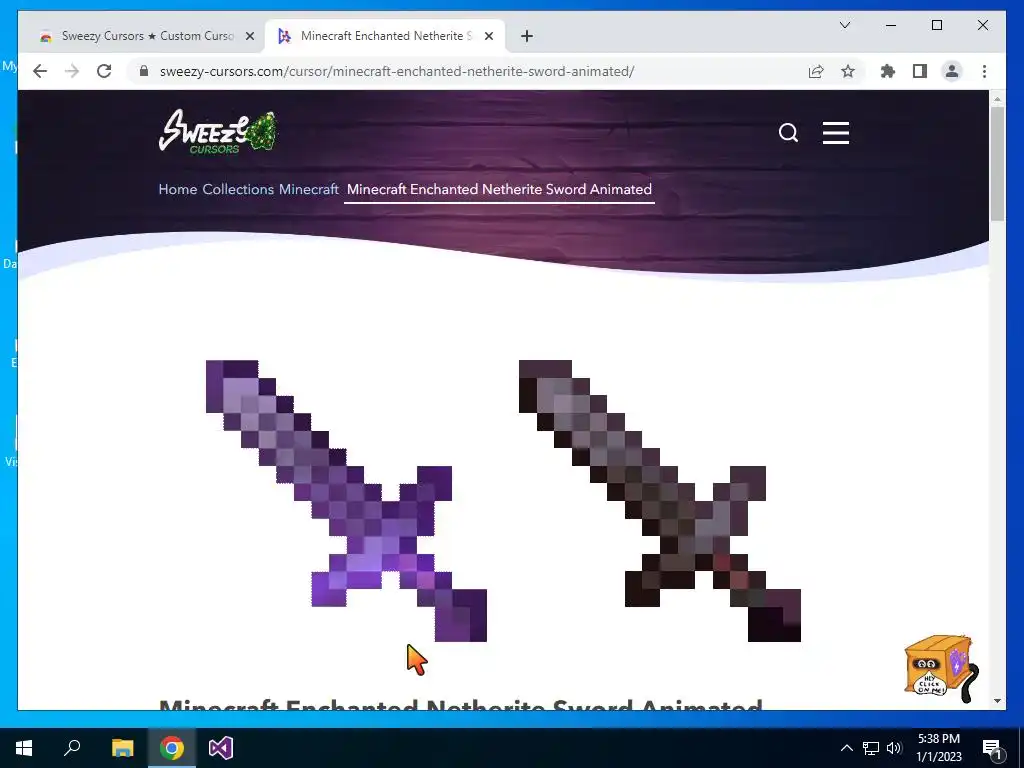The height and width of the screenshot is (768, 1024).
Task: Click the scrollbar up arrow
Action: [997, 99]
